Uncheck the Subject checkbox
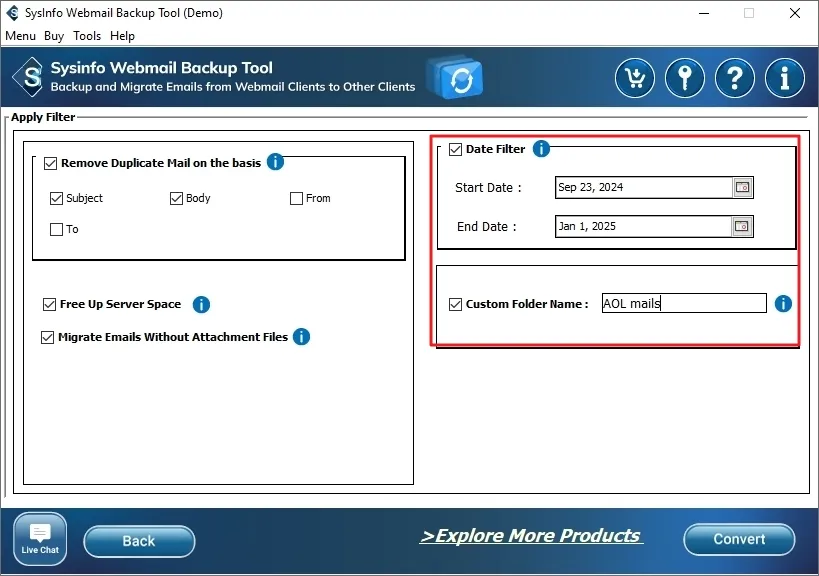This screenshot has height=576, width=819. [x=56, y=198]
